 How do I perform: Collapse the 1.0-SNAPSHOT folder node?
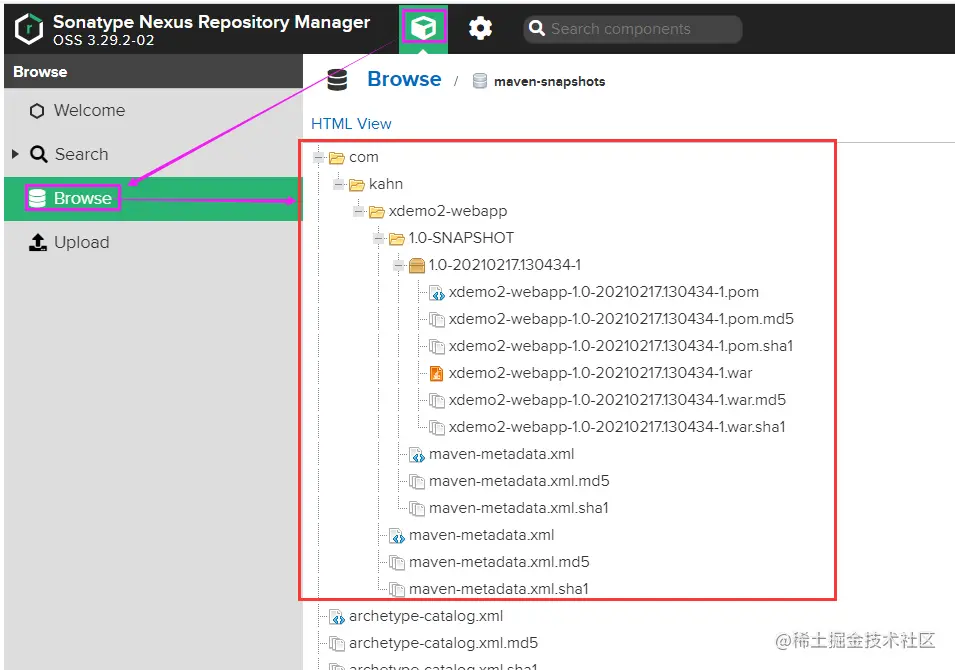click(379, 238)
